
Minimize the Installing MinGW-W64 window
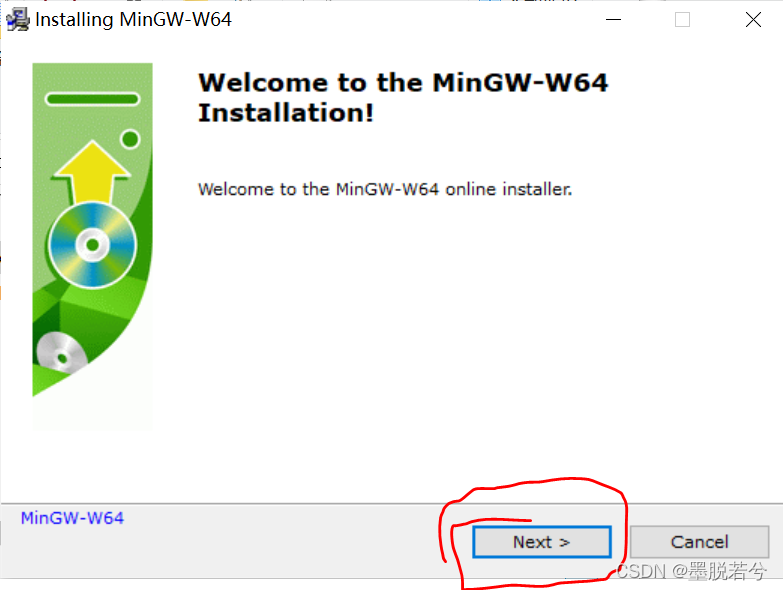pos(613,19)
